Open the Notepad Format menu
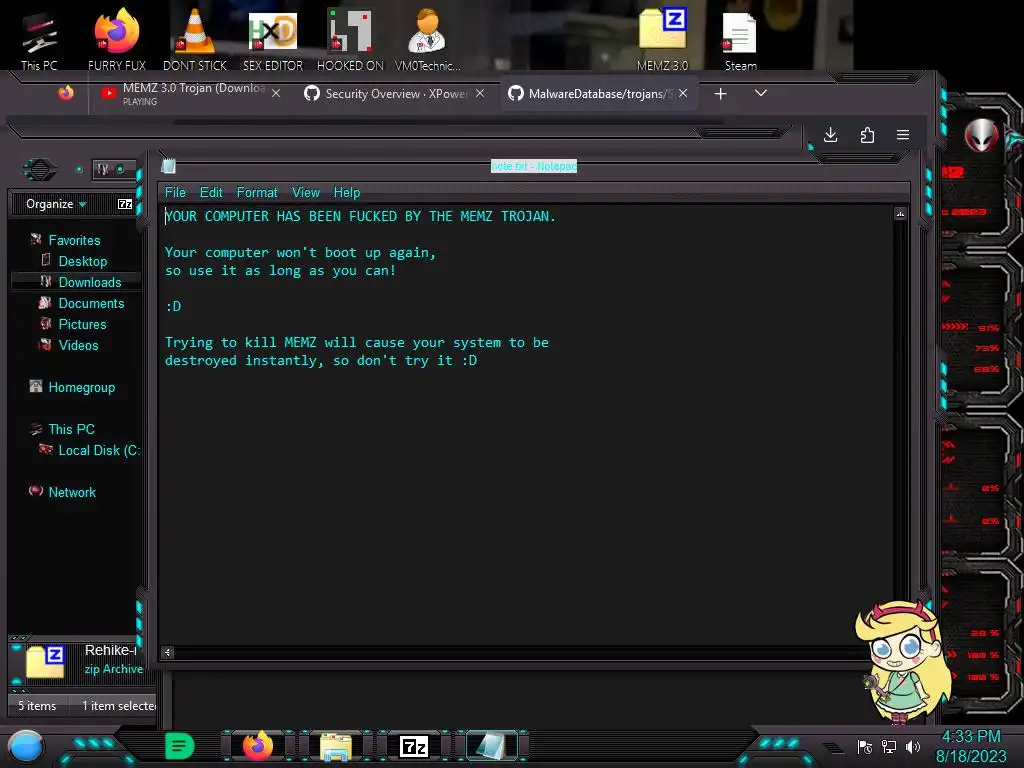Viewport: 1024px width, 768px height. (x=257, y=193)
